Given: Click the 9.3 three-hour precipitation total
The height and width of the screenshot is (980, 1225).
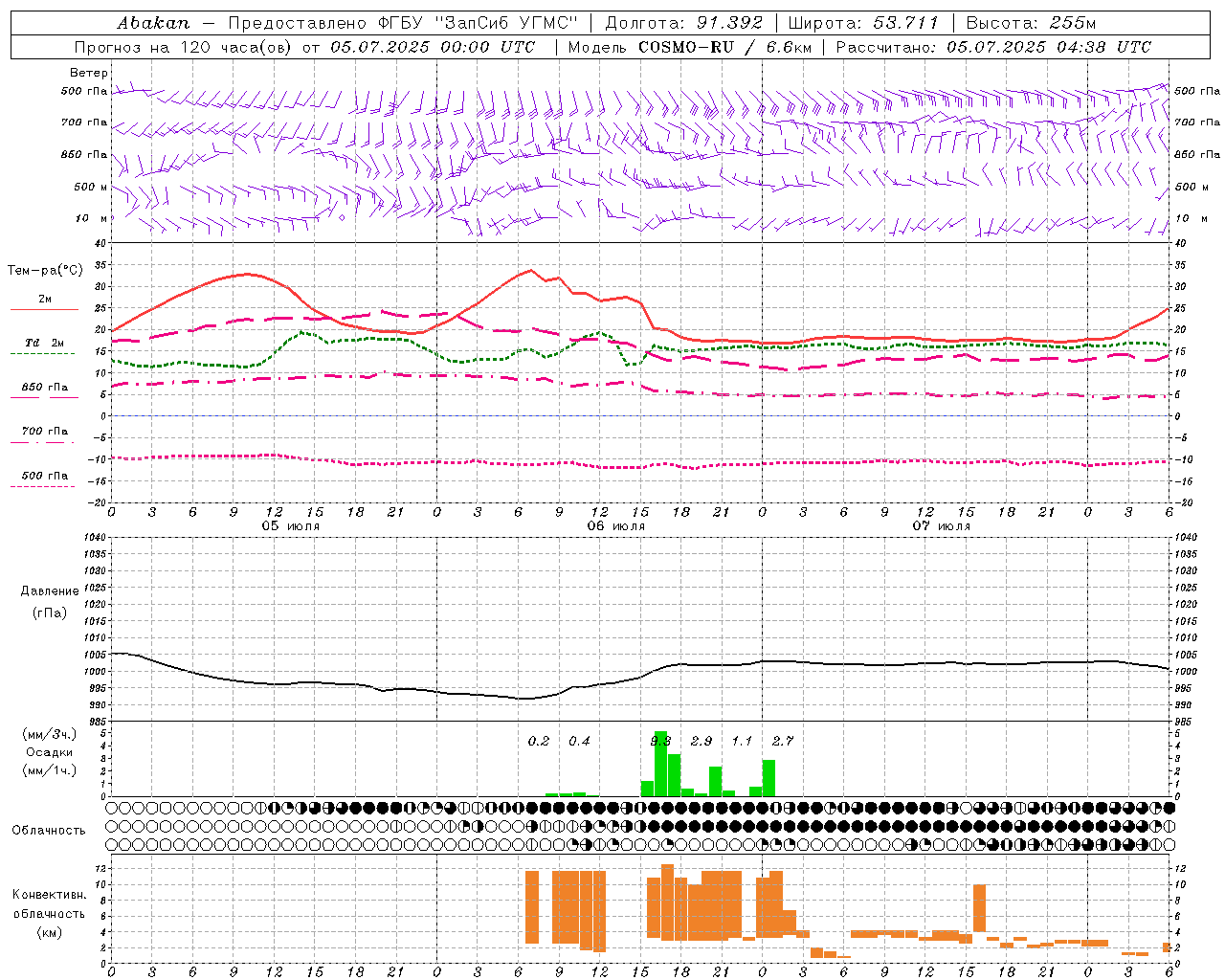Looking at the screenshot, I should [x=660, y=741].
